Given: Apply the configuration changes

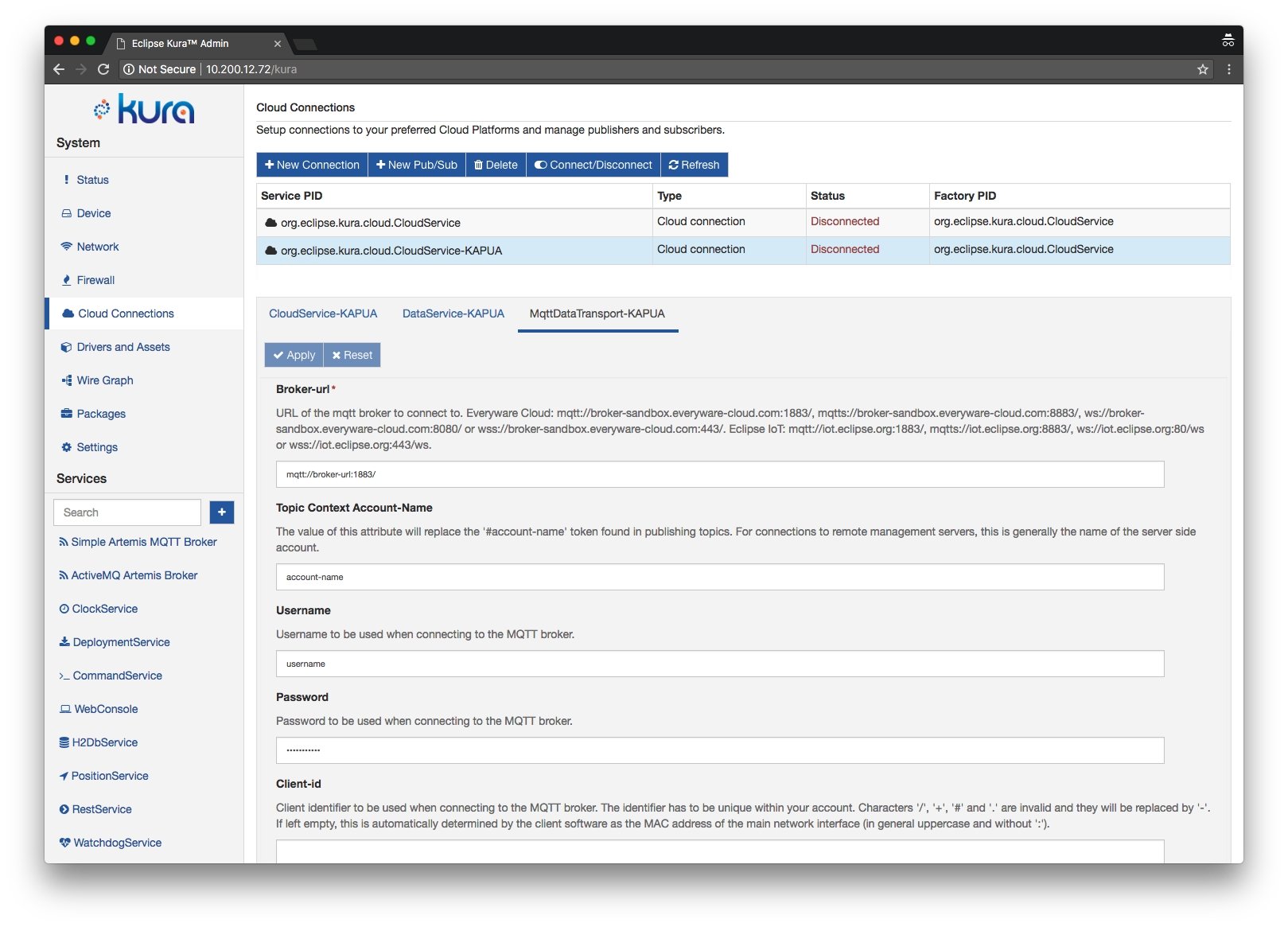Looking at the screenshot, I should 294,355.
